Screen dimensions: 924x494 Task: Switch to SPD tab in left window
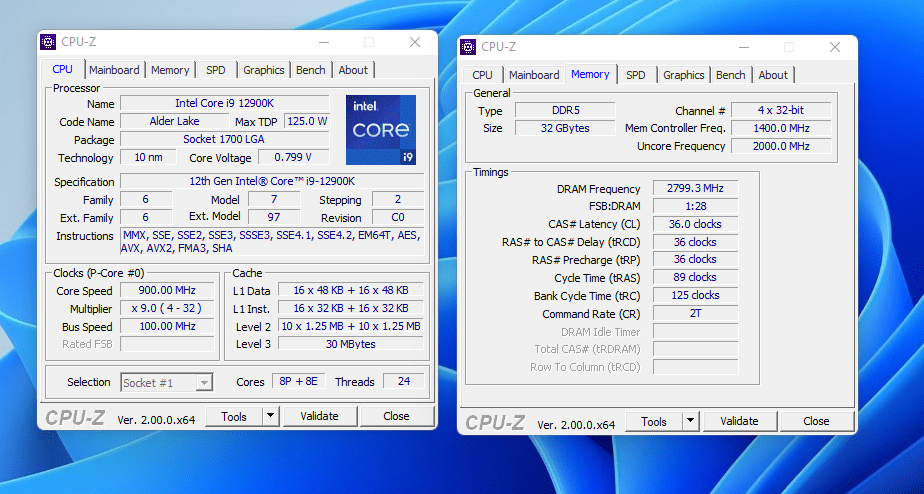click(216, 70)
